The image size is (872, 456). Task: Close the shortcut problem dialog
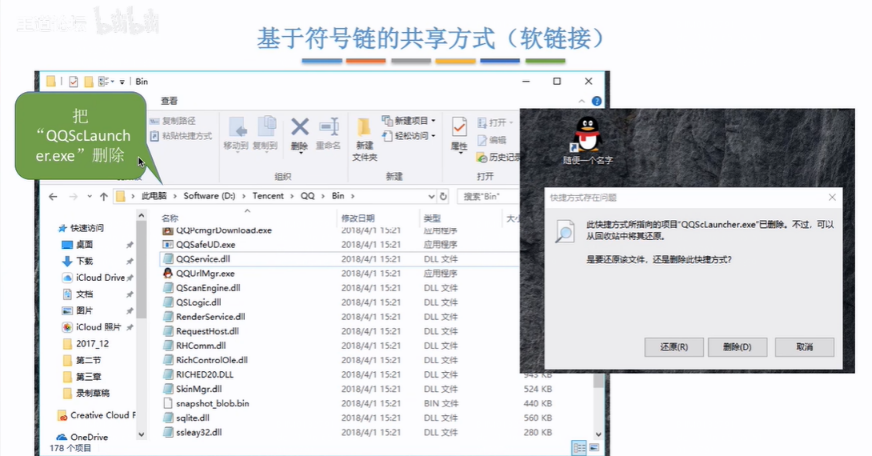tap(832, 197)
